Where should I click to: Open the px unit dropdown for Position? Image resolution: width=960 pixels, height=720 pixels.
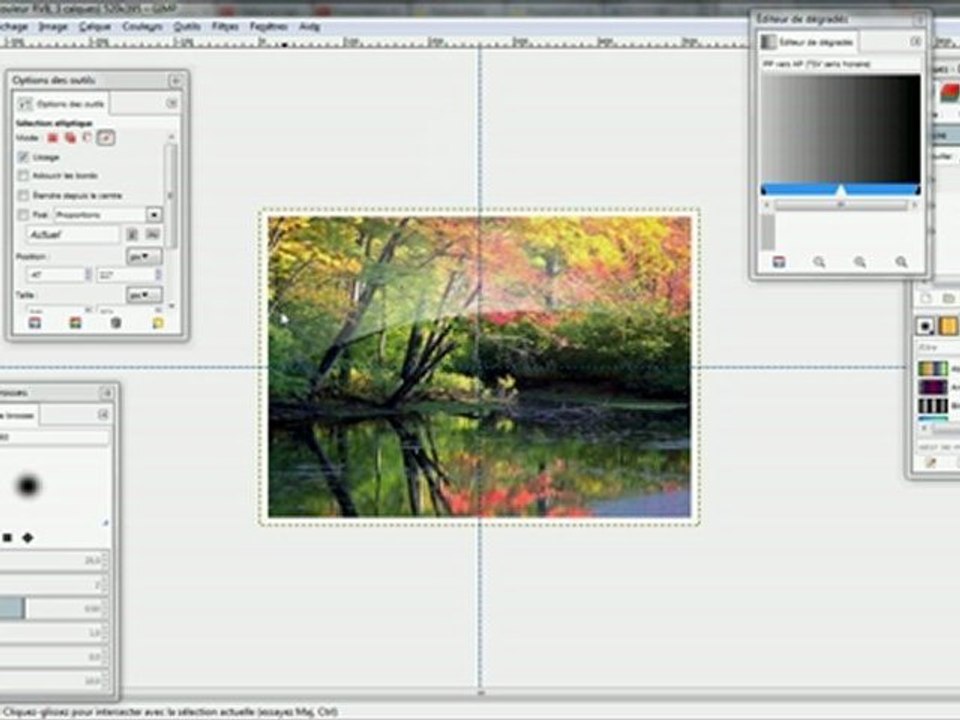[x=144, y=256]
